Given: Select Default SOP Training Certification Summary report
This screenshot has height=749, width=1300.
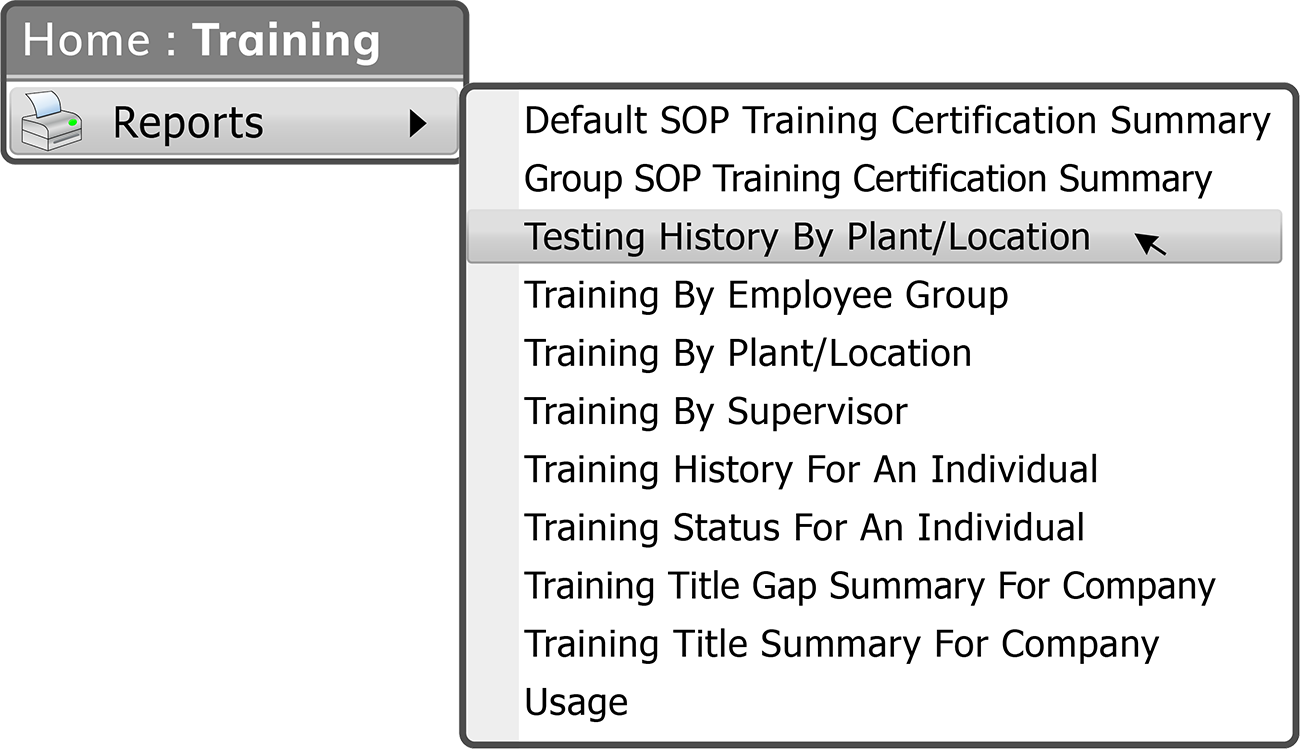Looking at the screenshot, I should point(897,120).
